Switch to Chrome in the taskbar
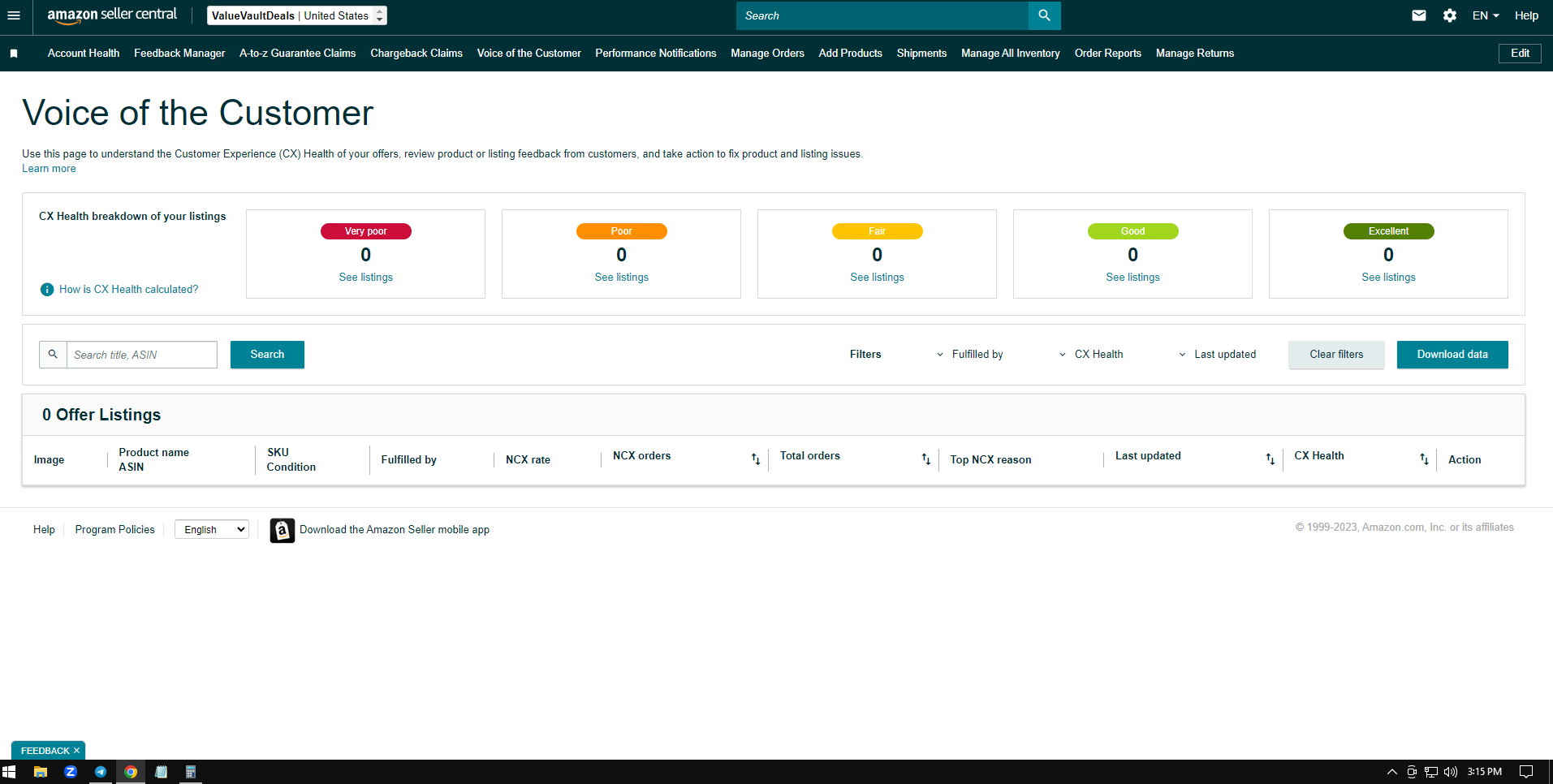 131,772
